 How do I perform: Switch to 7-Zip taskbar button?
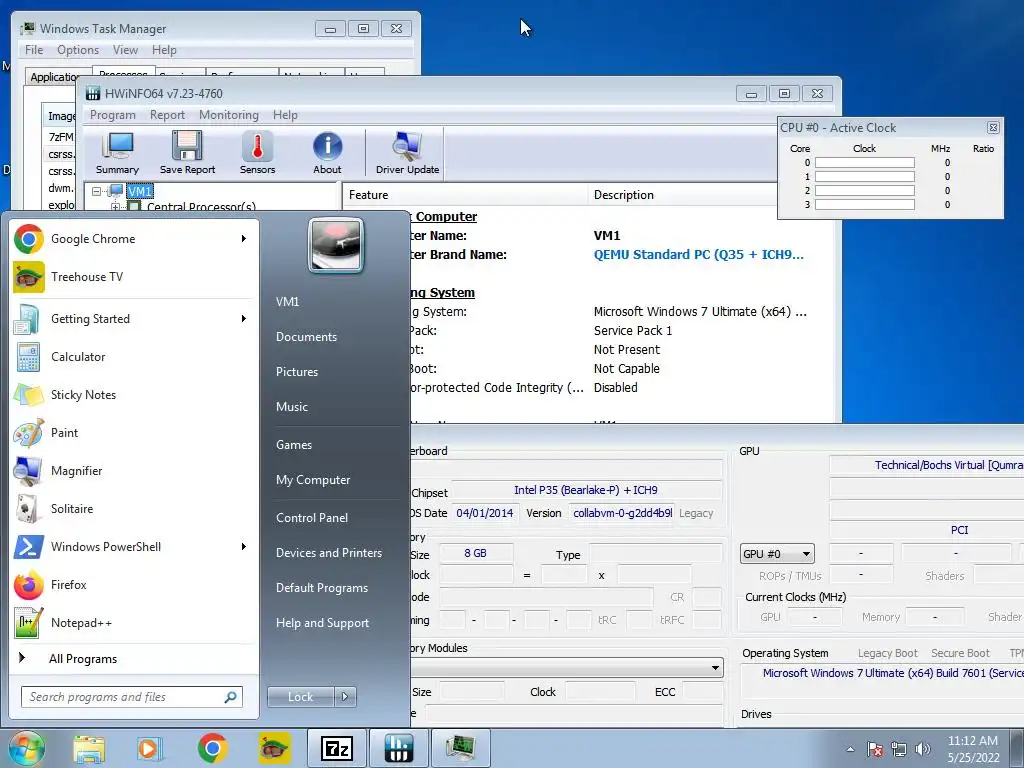[337, 748]
